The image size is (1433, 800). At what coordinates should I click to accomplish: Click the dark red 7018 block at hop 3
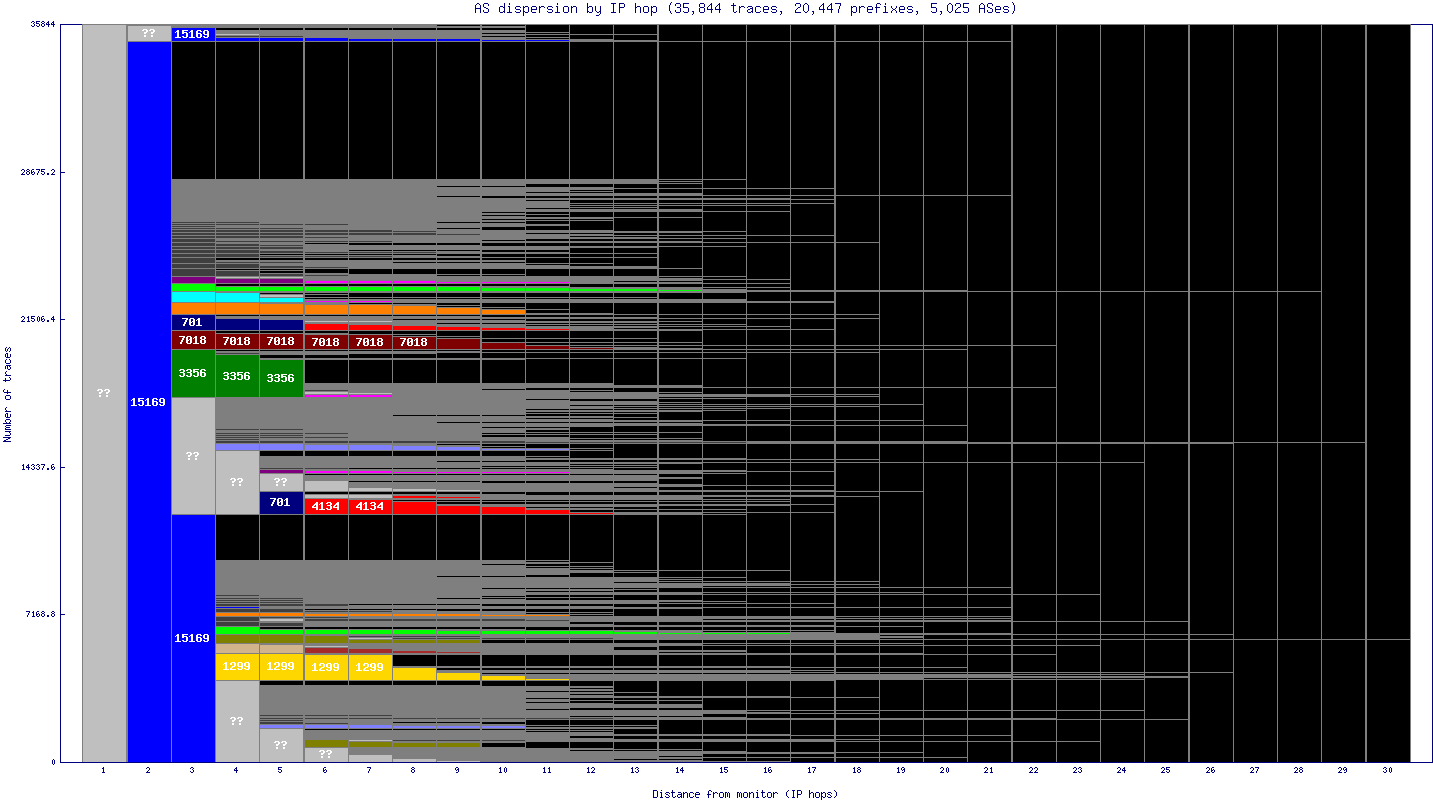click(x=193, y=340)
